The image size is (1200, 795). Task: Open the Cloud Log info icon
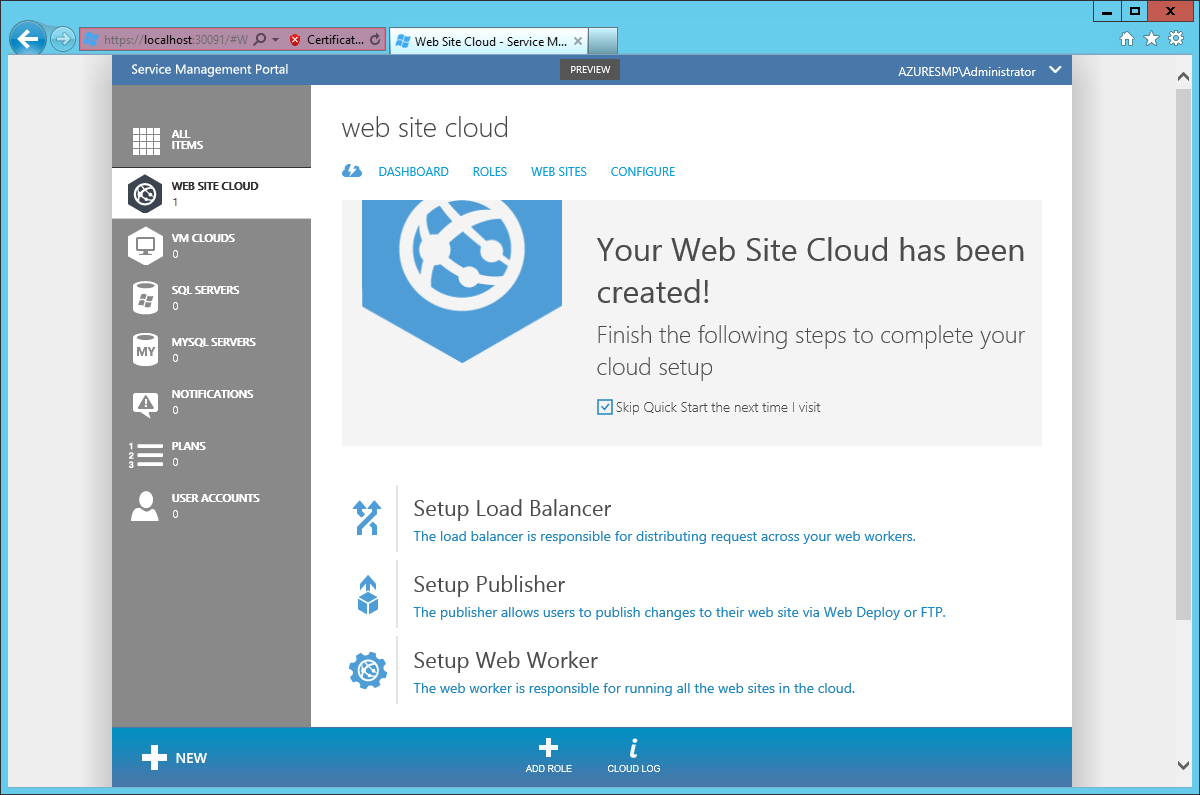(x=633, y=748)
